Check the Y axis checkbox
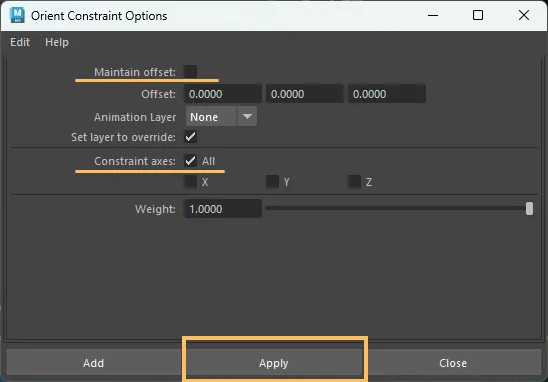Viewport: 548px width, 382px height. 272,182
